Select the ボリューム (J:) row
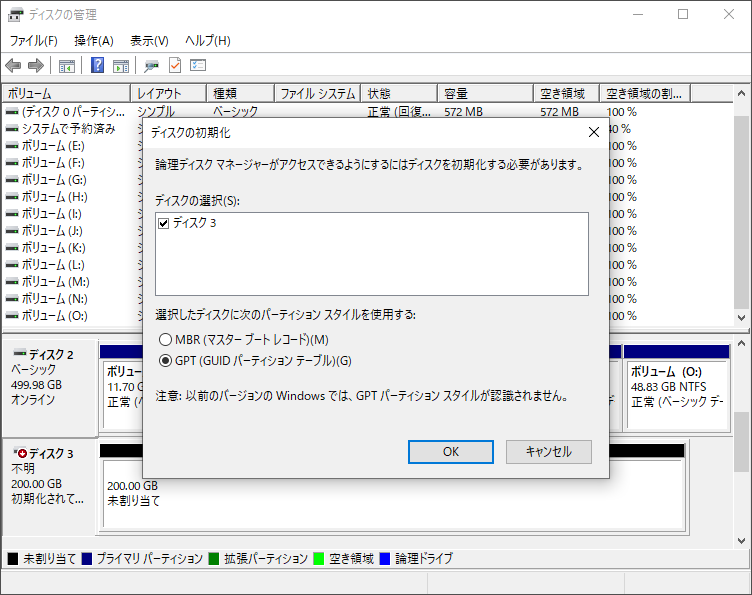This screenshot has width=752, height=595. point(52,231)
